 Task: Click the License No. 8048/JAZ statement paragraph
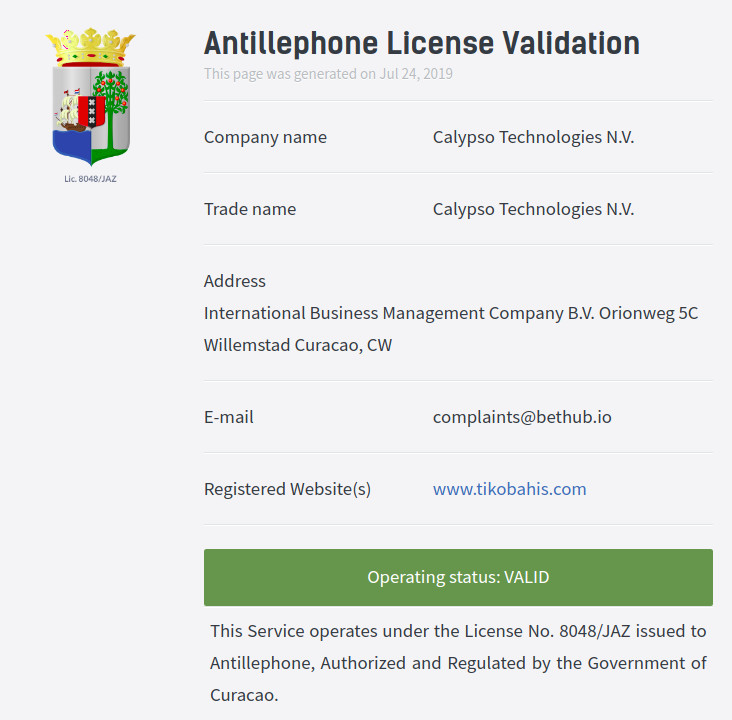point(458,663)
